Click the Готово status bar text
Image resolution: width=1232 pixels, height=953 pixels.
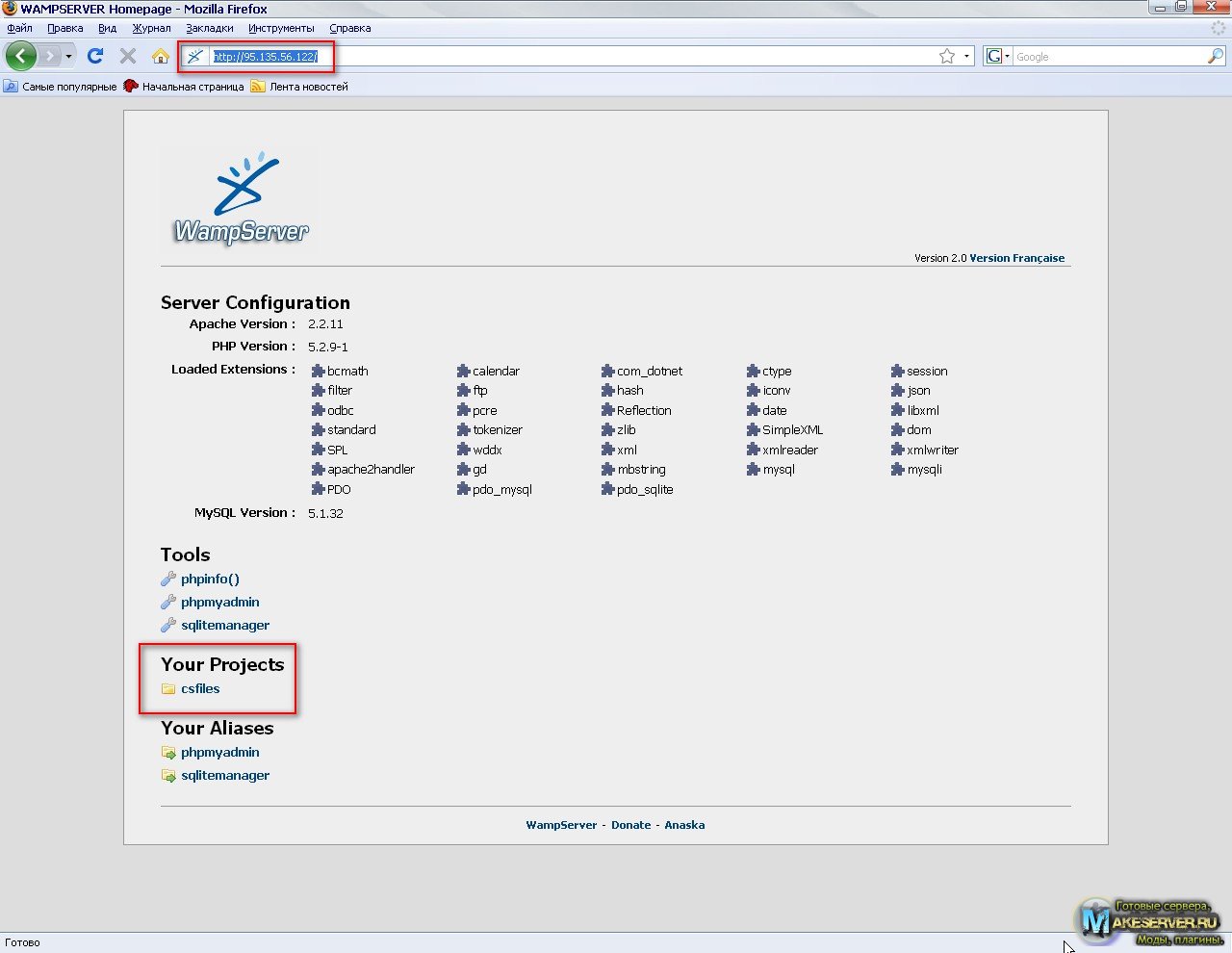(x=22, y=942)
